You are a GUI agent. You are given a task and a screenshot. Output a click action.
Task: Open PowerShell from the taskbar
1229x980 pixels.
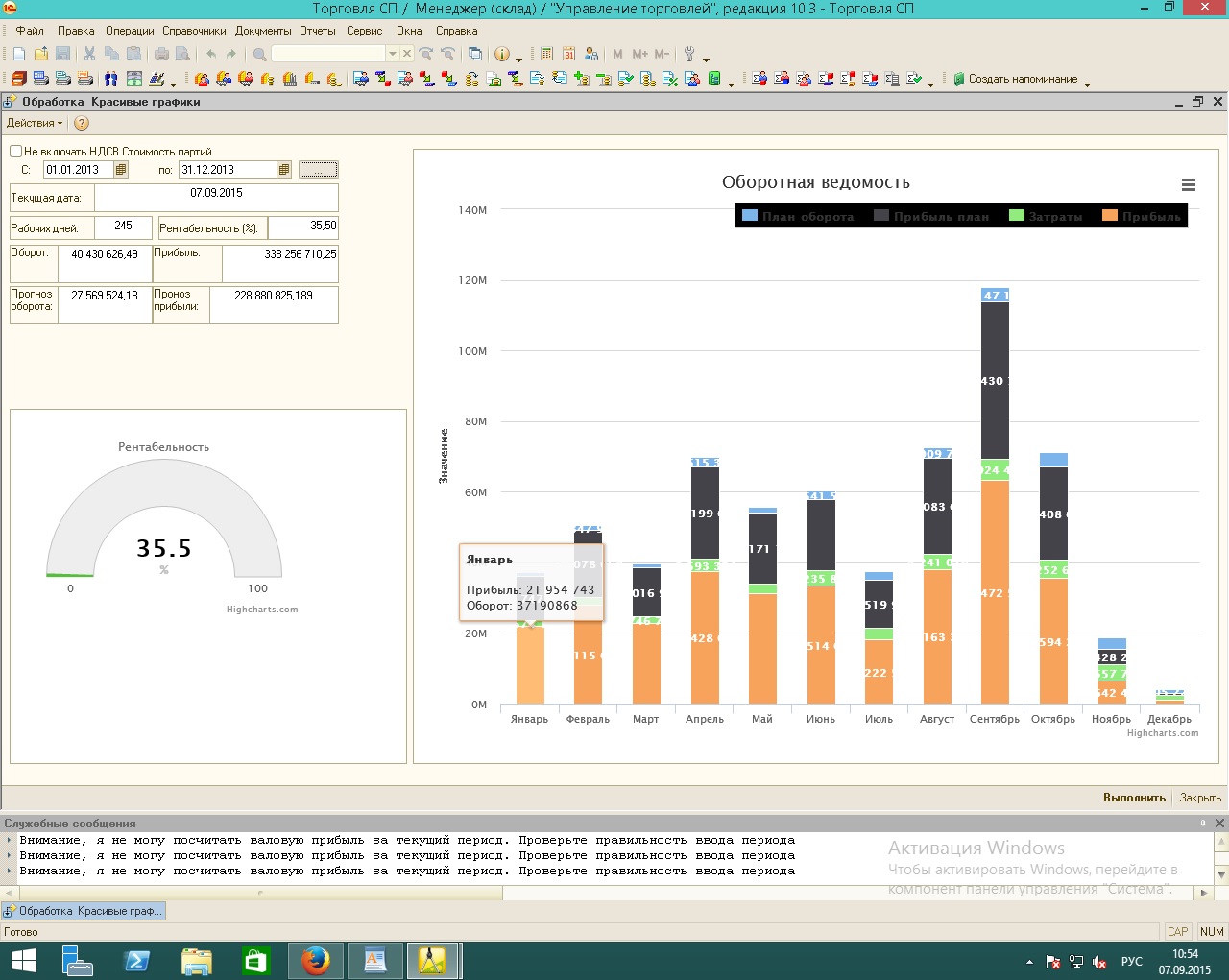[136, 960]
